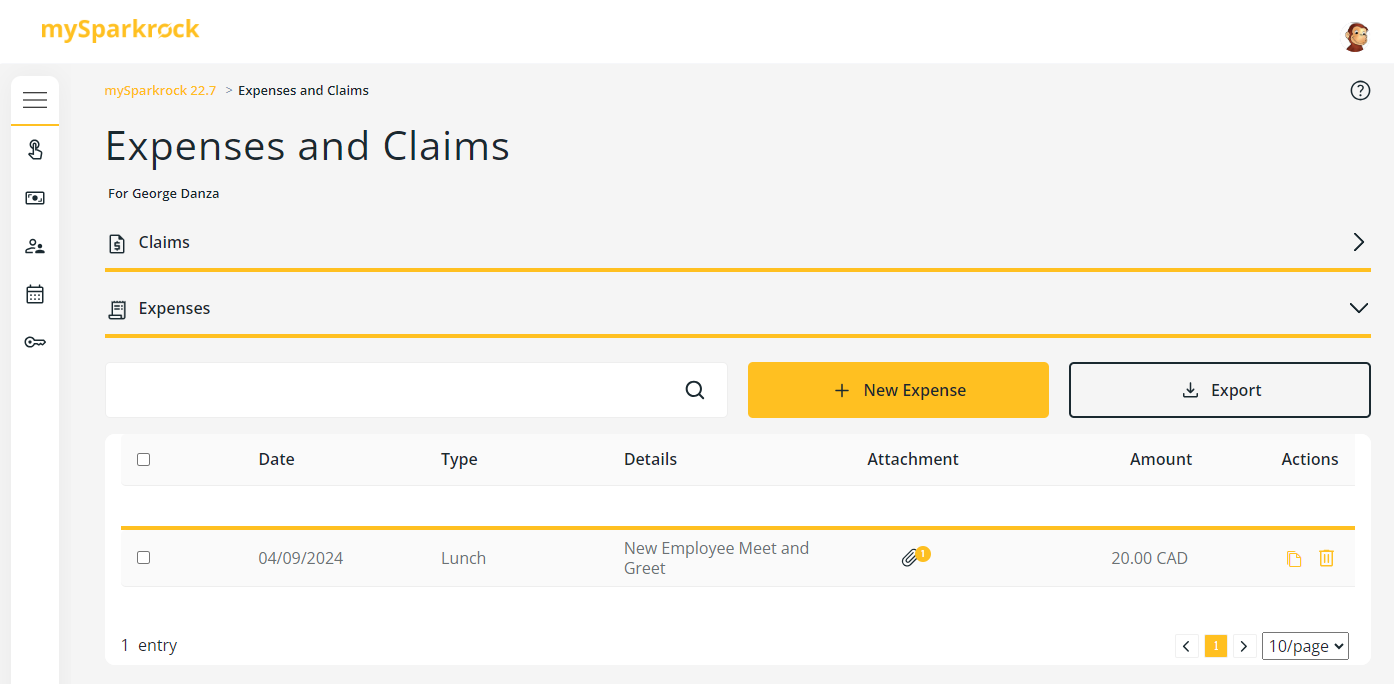Check the 04/09/2024 Lunch expense row
The image size is (1394, 684).
tap(143, 558)
